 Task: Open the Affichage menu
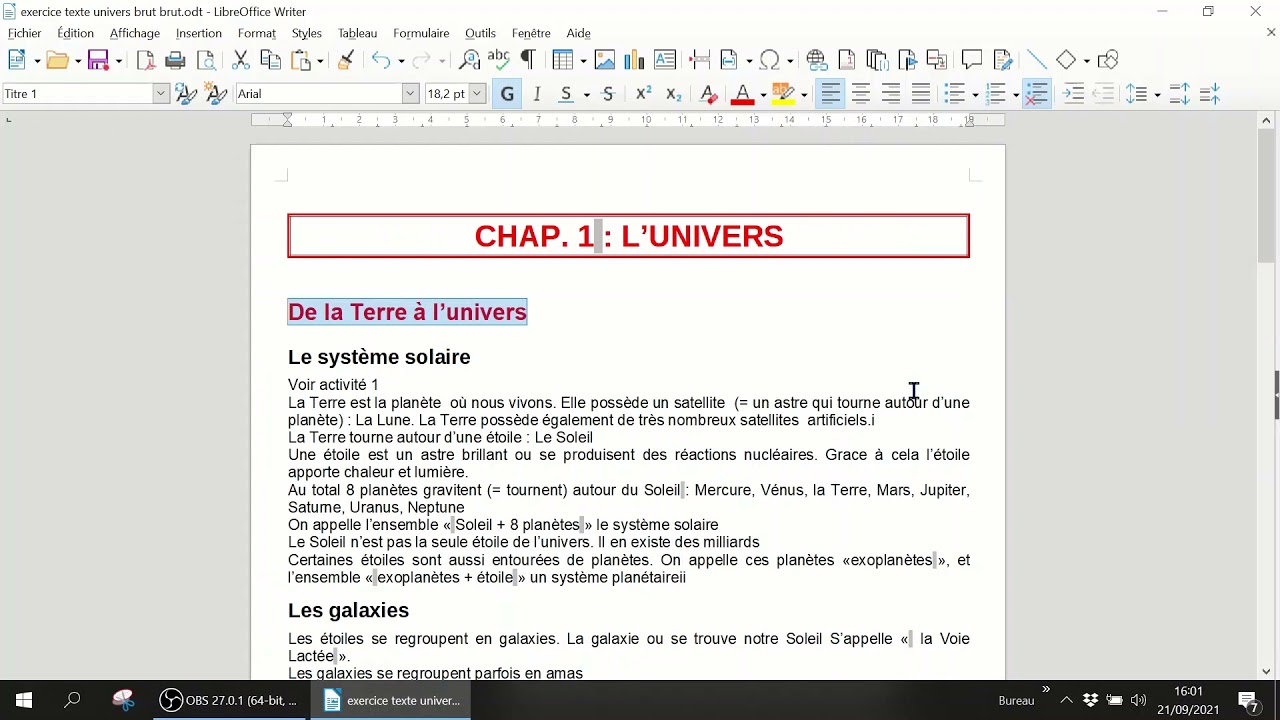click(x=135, y=33)
